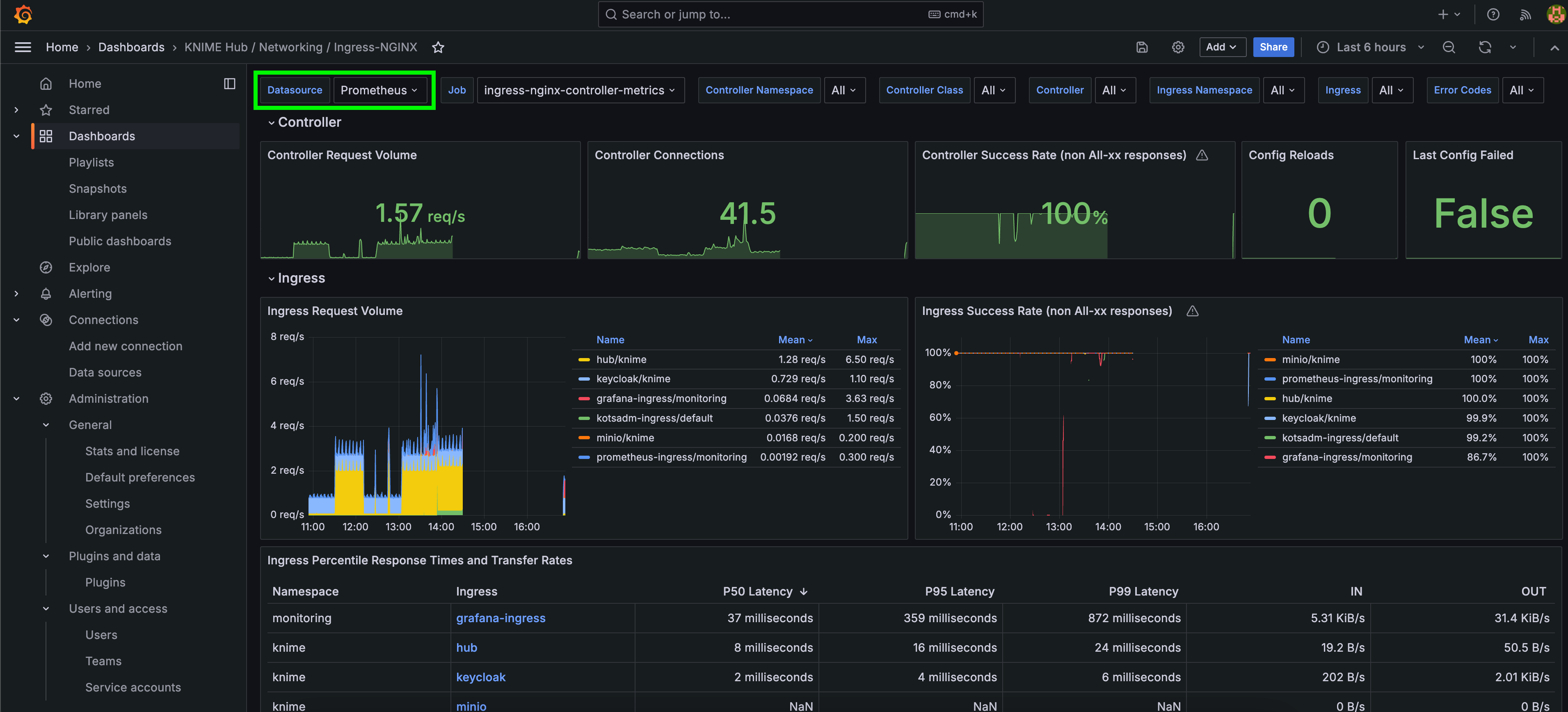Viewport: 1568px width, 712px height.
Task: Star the Ingress-NGINX dashboard
Action: pos(438,47)
